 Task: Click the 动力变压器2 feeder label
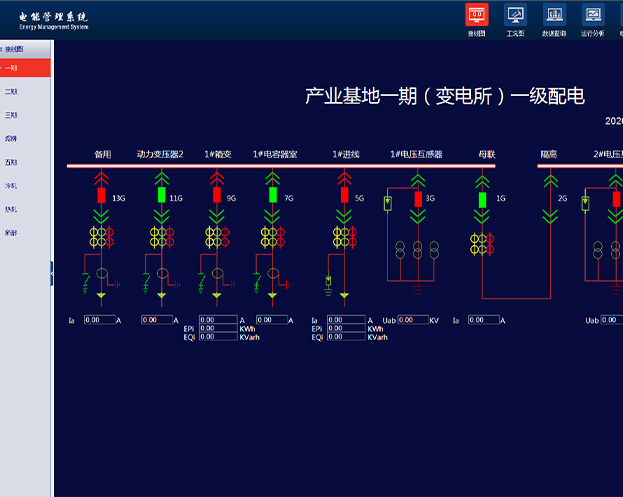(x=160, y=155)
